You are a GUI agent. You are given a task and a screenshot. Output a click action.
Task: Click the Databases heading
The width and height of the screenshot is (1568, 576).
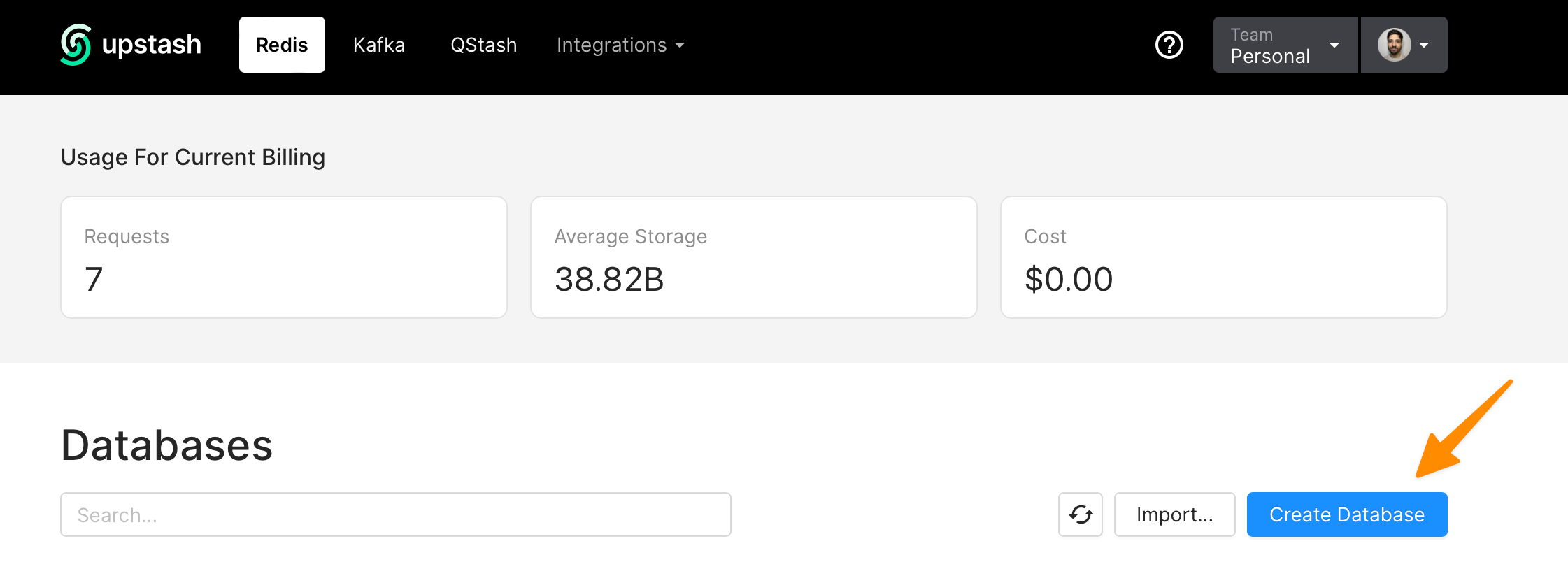(166, 445)
